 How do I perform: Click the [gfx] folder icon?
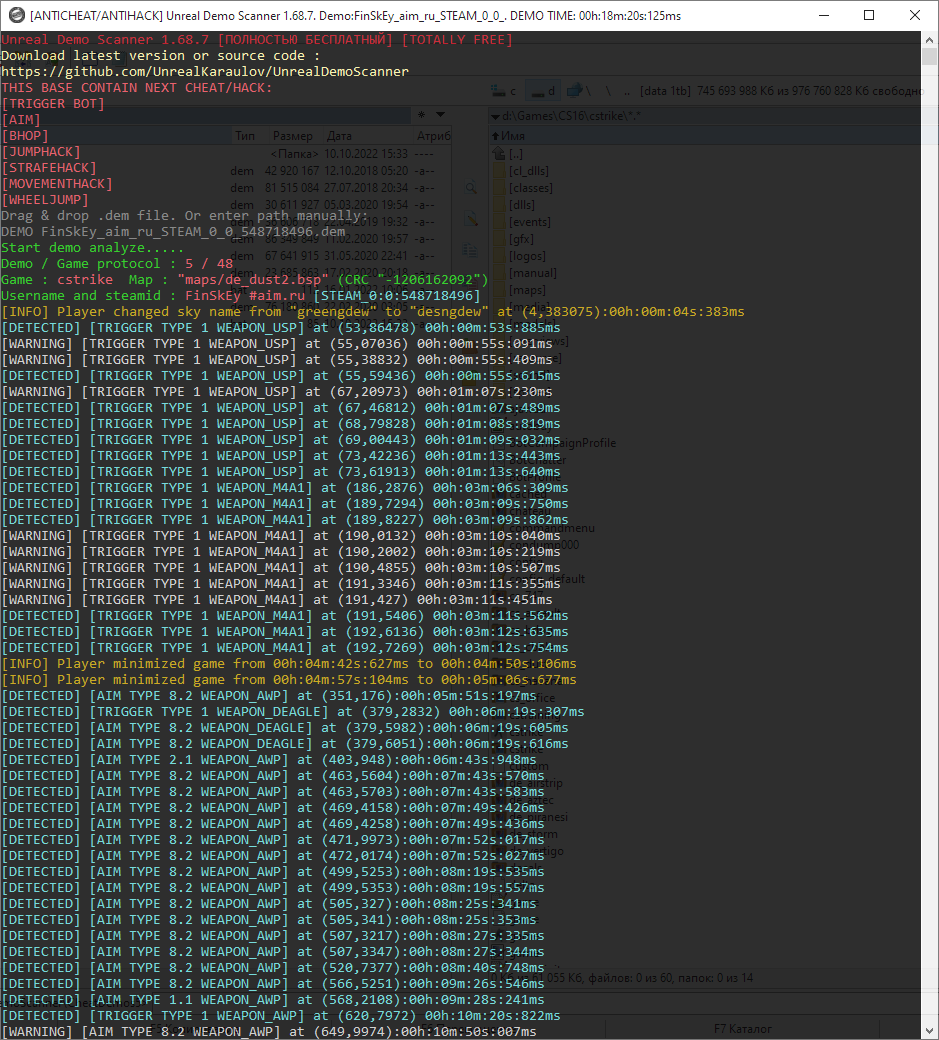click(x=499, y=239)
